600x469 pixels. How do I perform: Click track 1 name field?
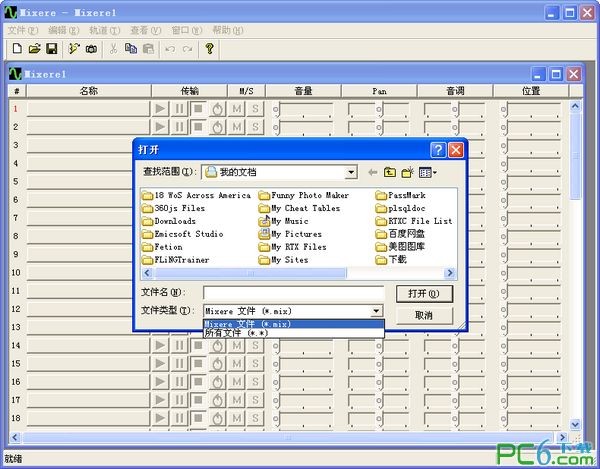click(x=88, y=109)
